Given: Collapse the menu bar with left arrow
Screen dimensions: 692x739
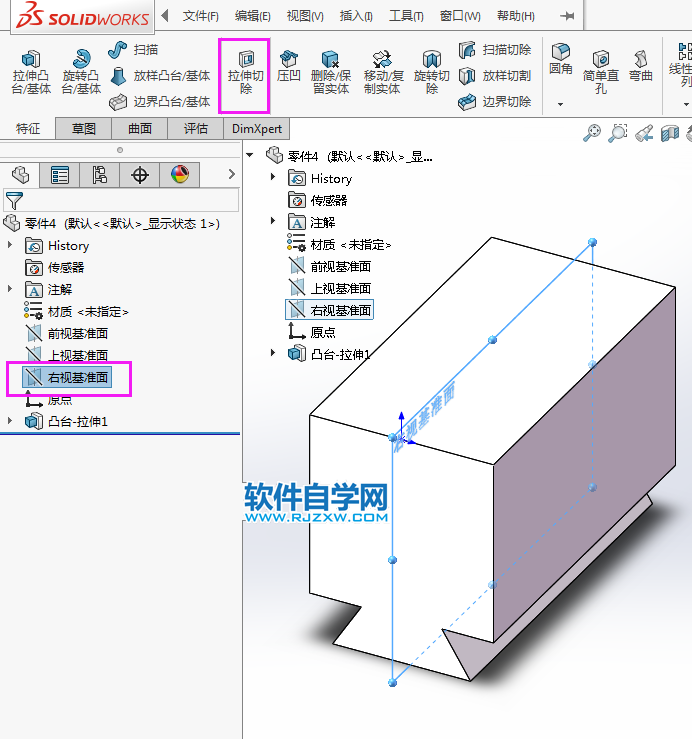Looking at the screenshot, I should tap(165, 16).
